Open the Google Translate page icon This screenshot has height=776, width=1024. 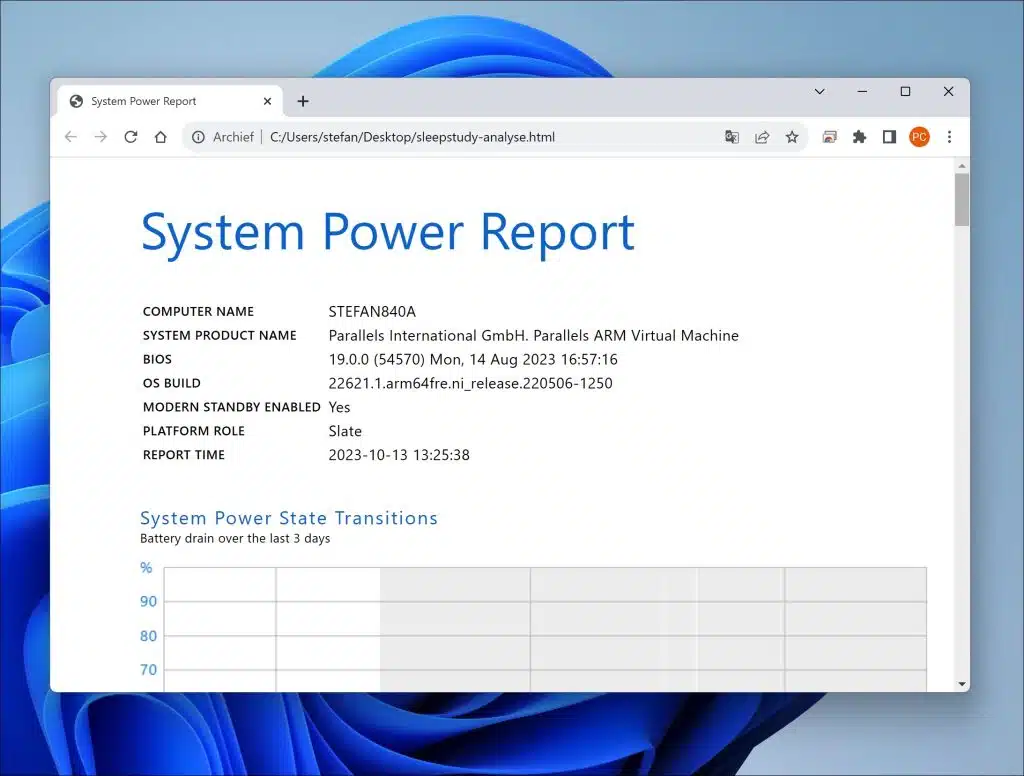(x=732, y=137)
